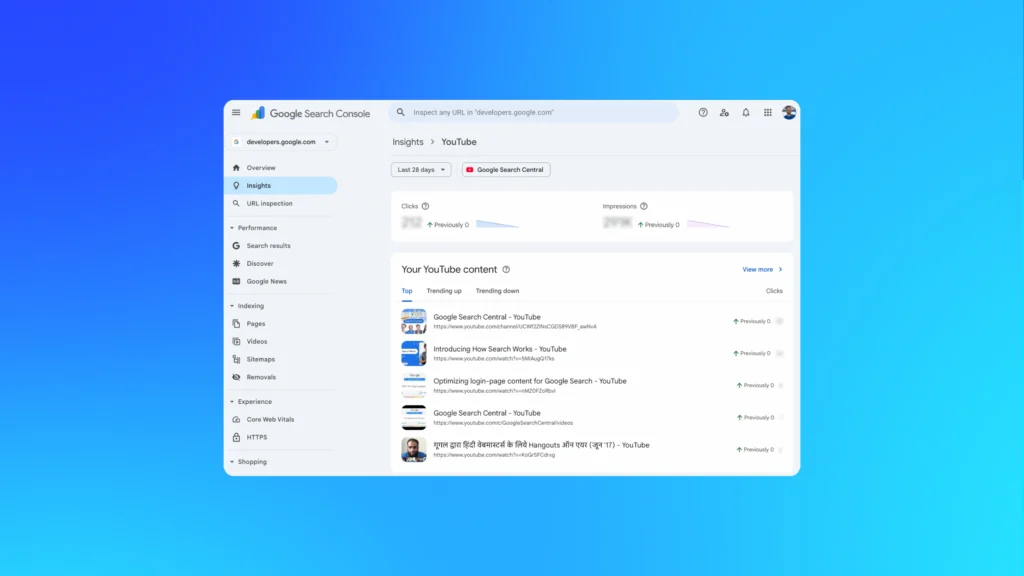Click the Discover asterisk icon

(x=236, y=263)
